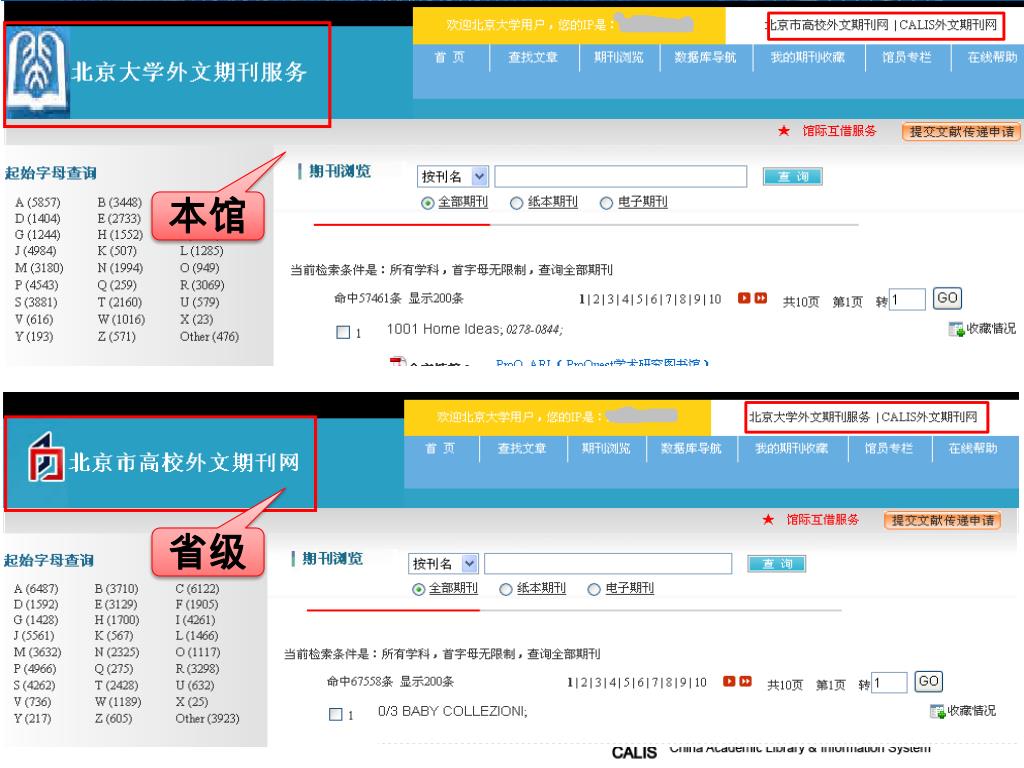1024x768 pixels.
Task: Browse journals starting with B (3448)
Action: [120, 202]
